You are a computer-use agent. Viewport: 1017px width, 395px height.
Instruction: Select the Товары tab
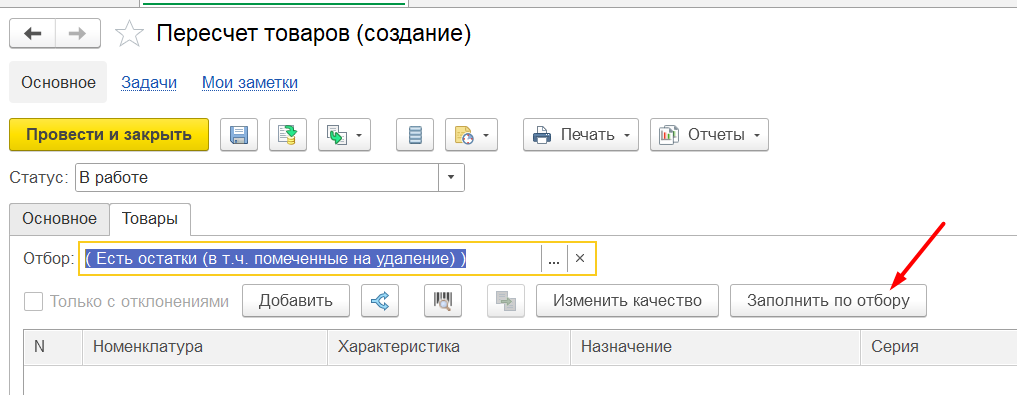(x=150, y=219)
